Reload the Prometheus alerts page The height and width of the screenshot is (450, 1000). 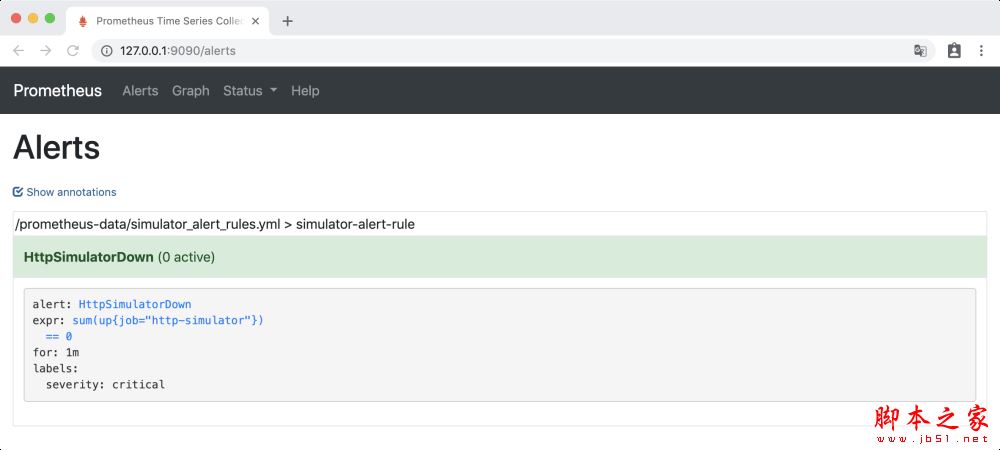click(x=73, y=51)
